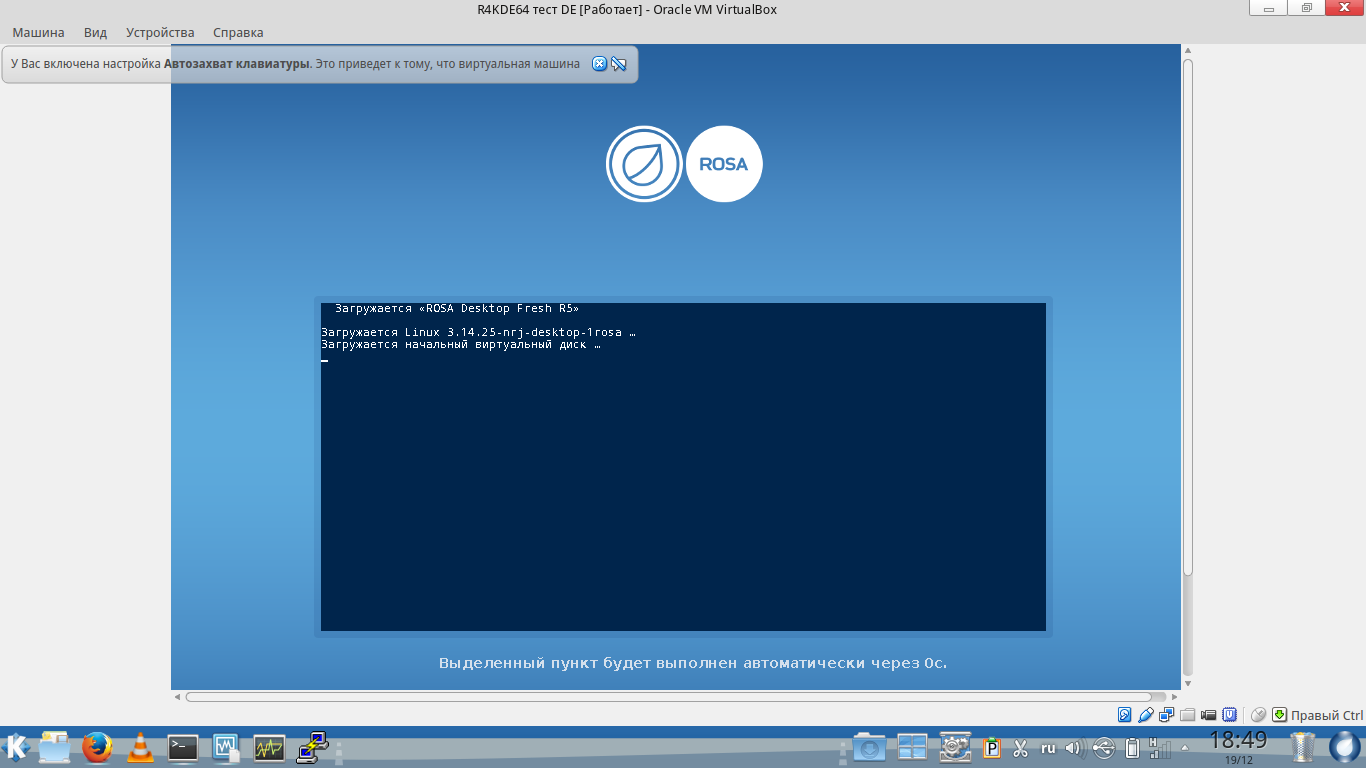Click the keyboard capture green arrow indicator

[1279, 715]
